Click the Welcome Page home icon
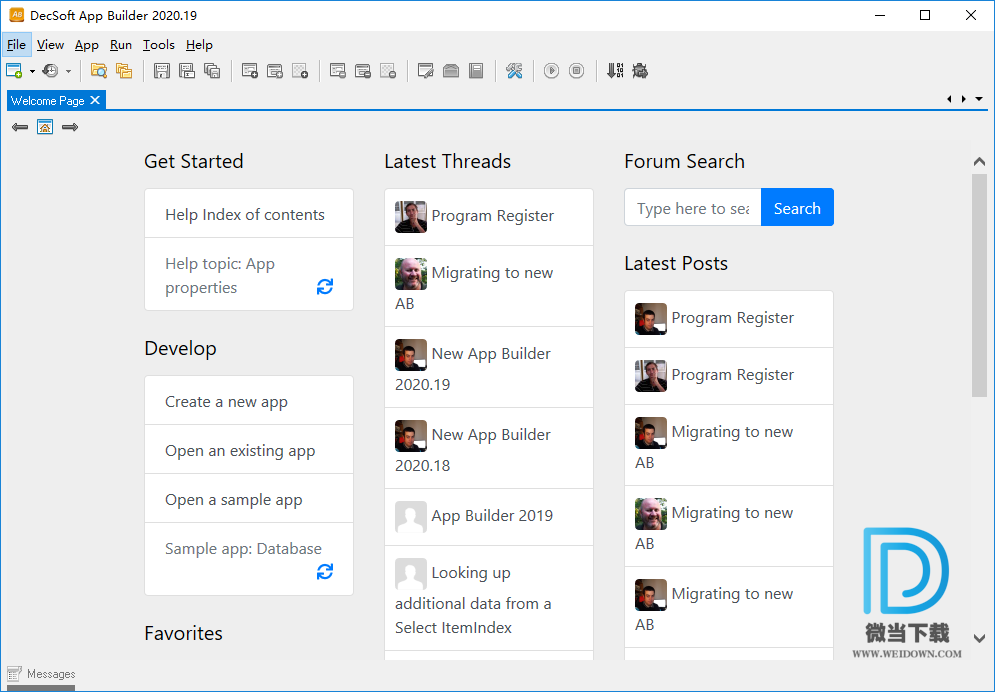Viewport: 995px width, 692px height. click(45, 127)
